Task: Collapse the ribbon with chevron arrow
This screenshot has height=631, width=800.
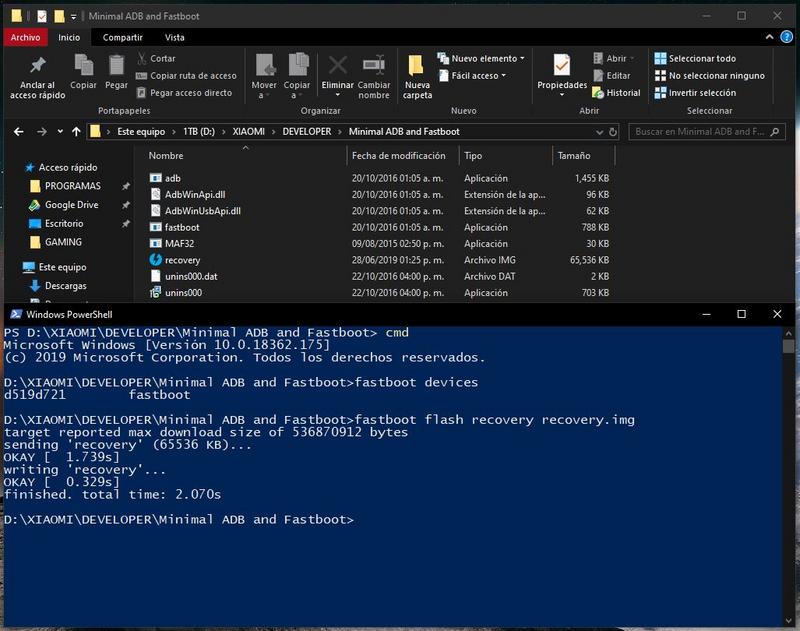Action: tap(769, 37)
